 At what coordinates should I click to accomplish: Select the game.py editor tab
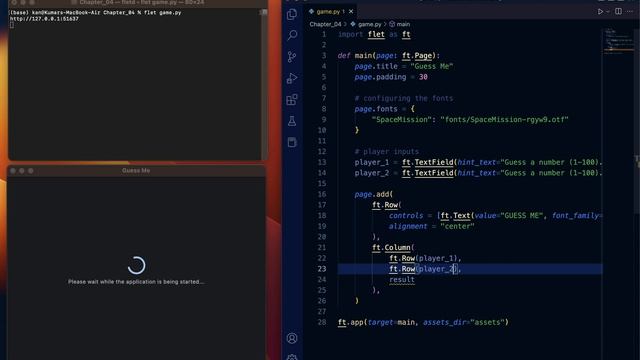(328, 11)
